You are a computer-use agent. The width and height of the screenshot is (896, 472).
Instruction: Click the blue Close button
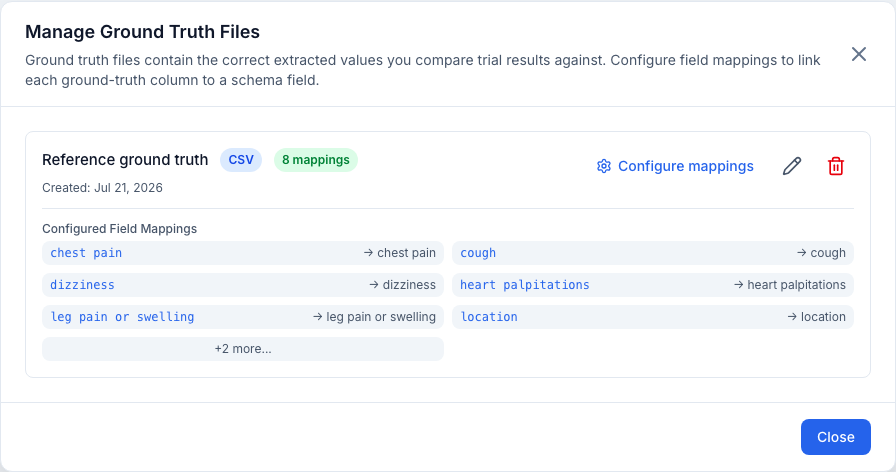(x=835, y=437)
